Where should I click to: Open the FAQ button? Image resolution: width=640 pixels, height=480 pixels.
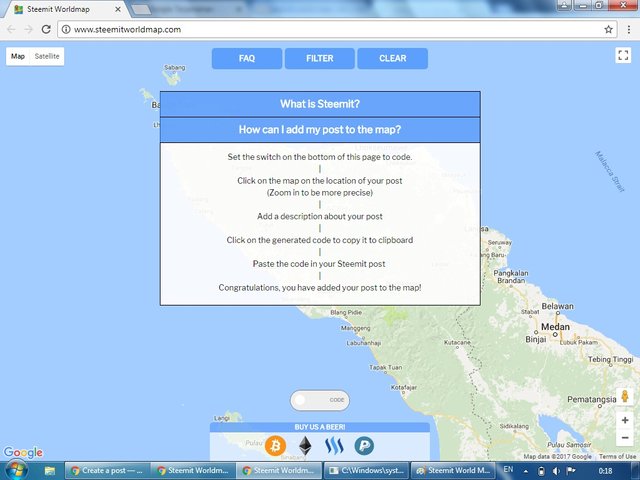(x=247, y=58)
